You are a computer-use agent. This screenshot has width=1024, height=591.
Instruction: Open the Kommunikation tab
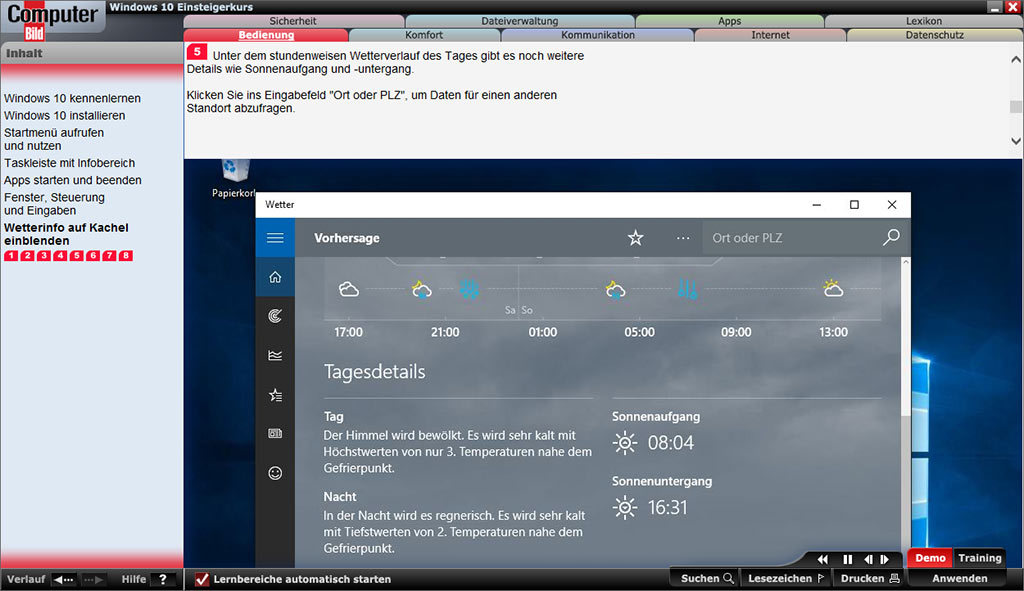[598, 35]
